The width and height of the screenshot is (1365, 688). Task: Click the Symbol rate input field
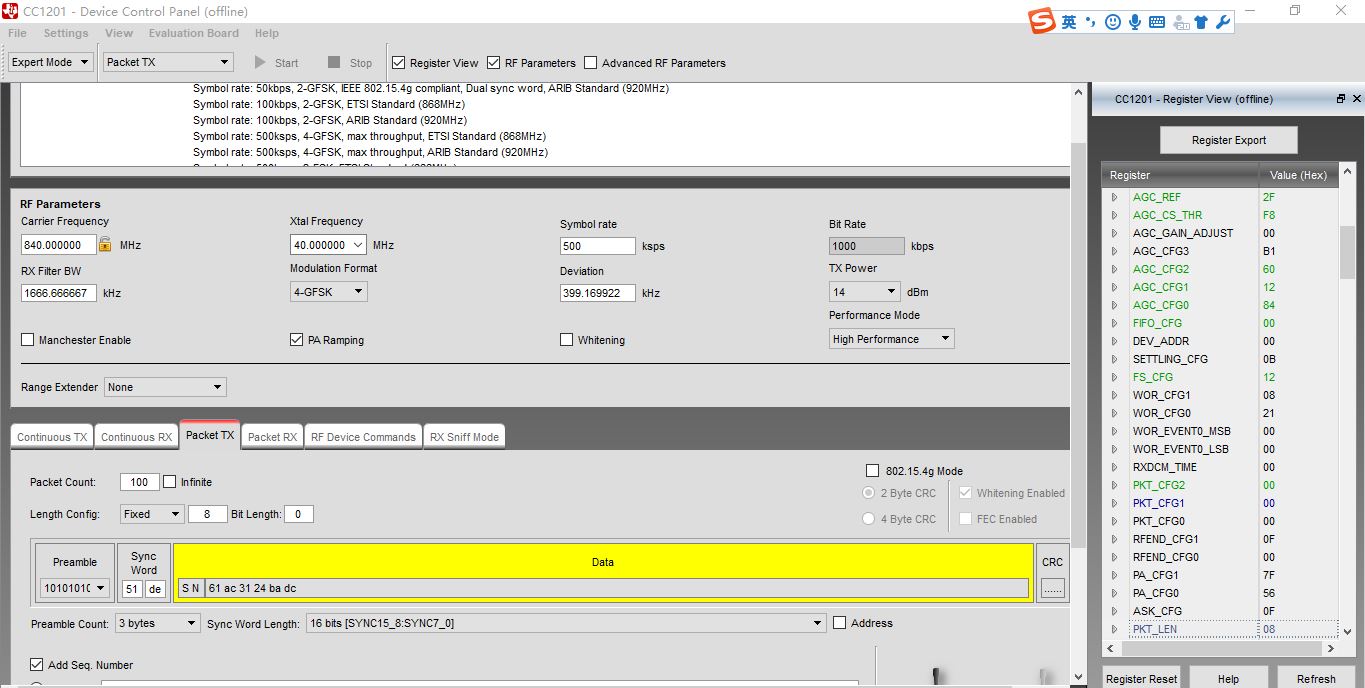coord(598,246)
